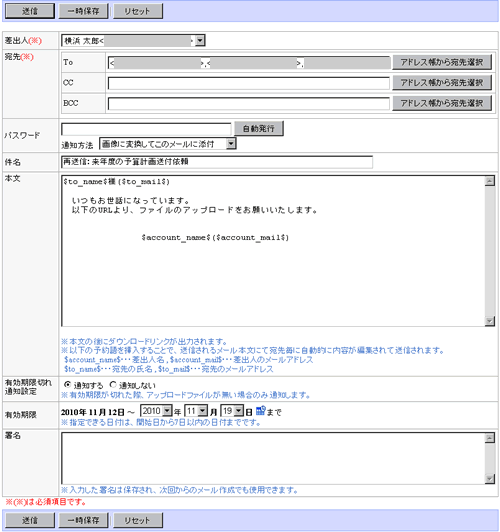Image resolution: width=500 pixels, height=532 pixels.
Task: Select the 通知しない radio button
Action: (113, 385)
